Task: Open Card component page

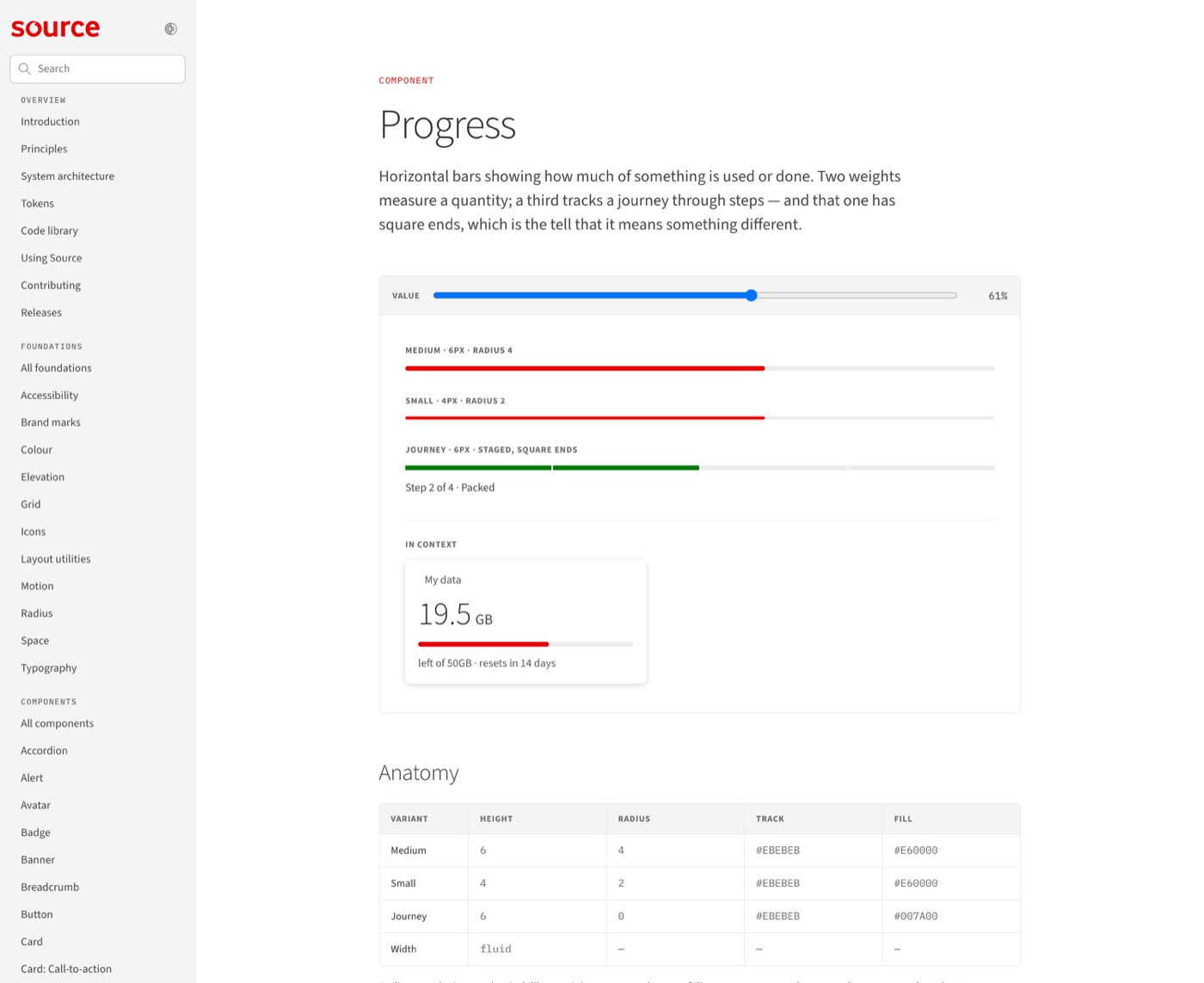Action: 32,942
